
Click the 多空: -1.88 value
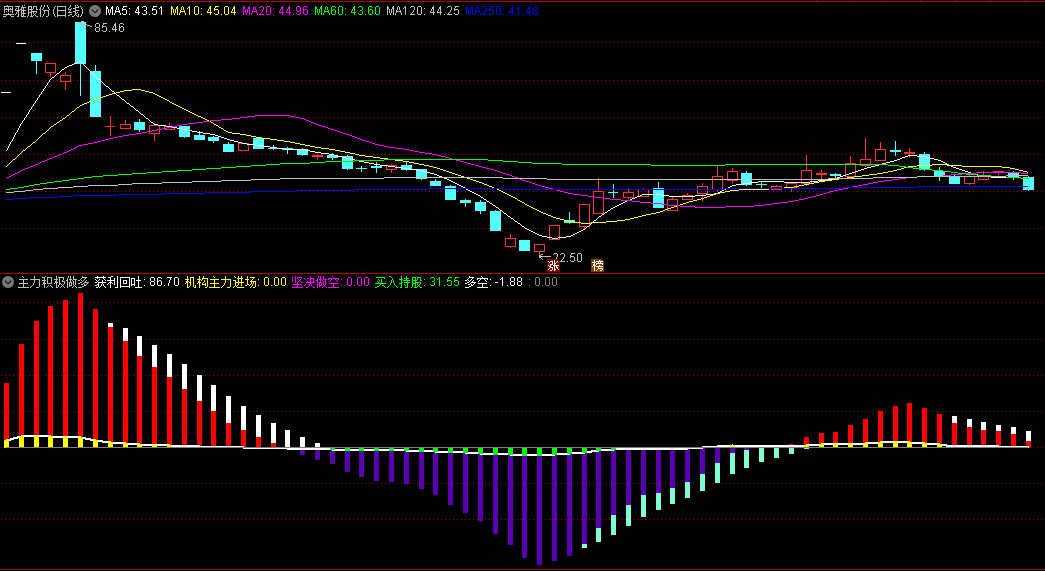pyautogui.click(x=493, y=282)
